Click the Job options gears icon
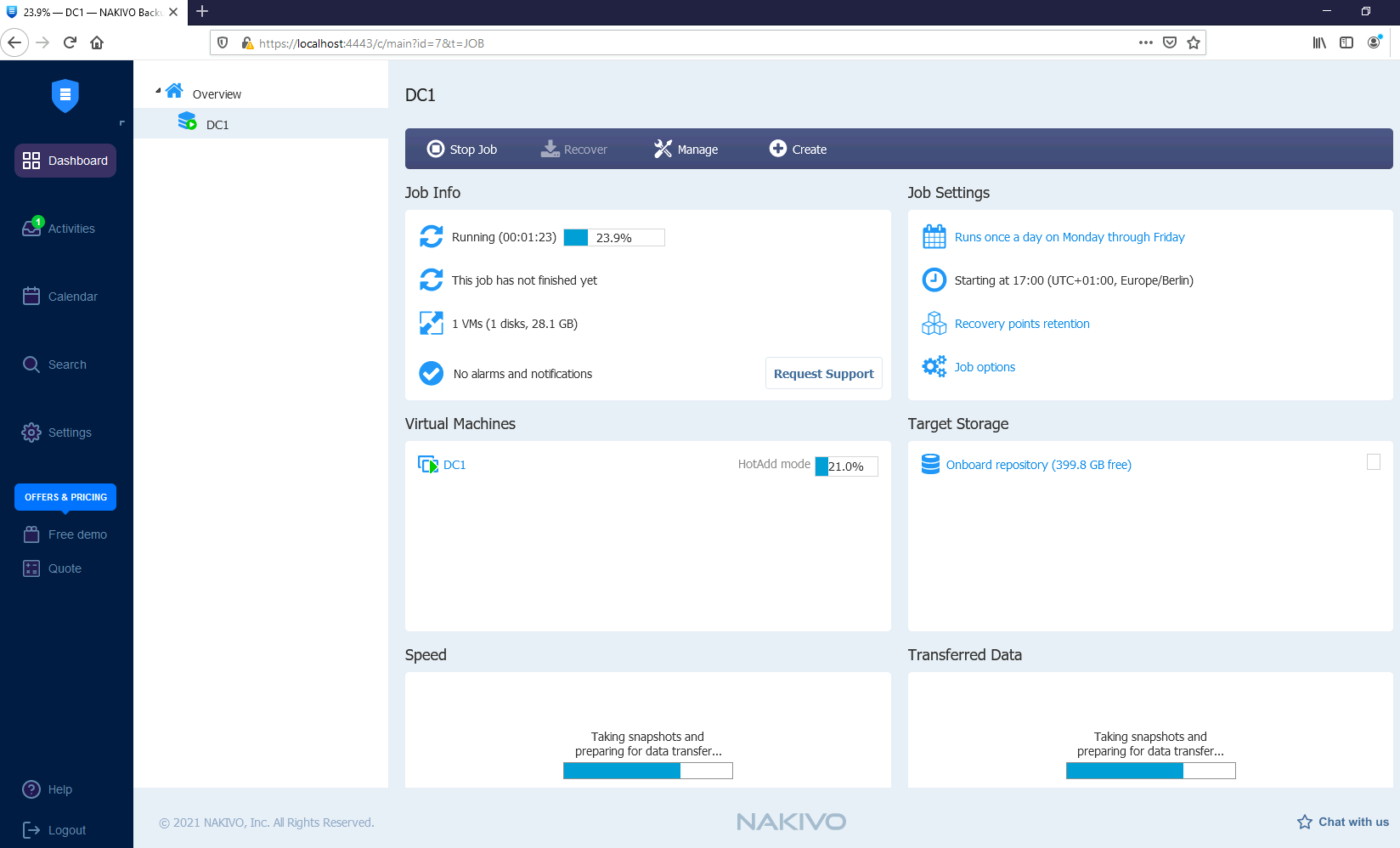 tap(934, 366)
